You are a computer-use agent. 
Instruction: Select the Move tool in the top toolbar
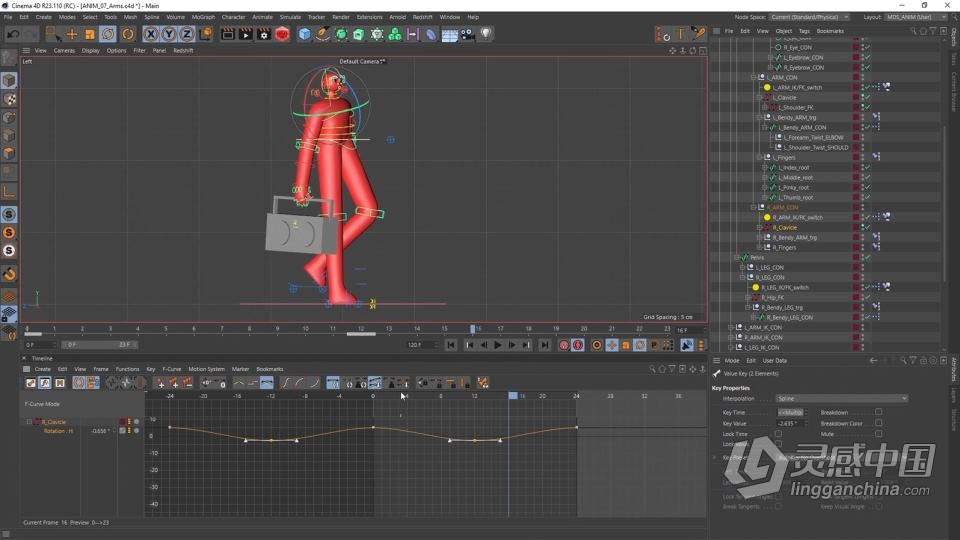[x=72, y=34]
